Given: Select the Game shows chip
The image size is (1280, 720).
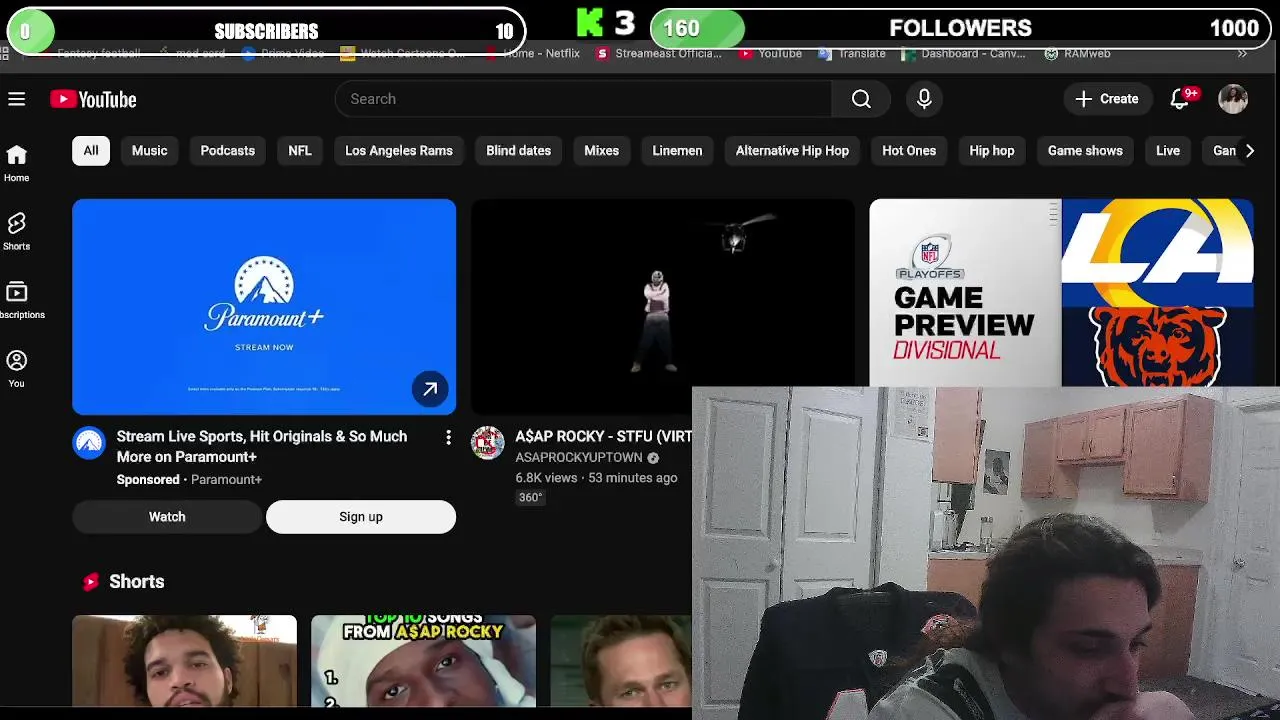Looking at the screenshot, I should [1085, 151].
